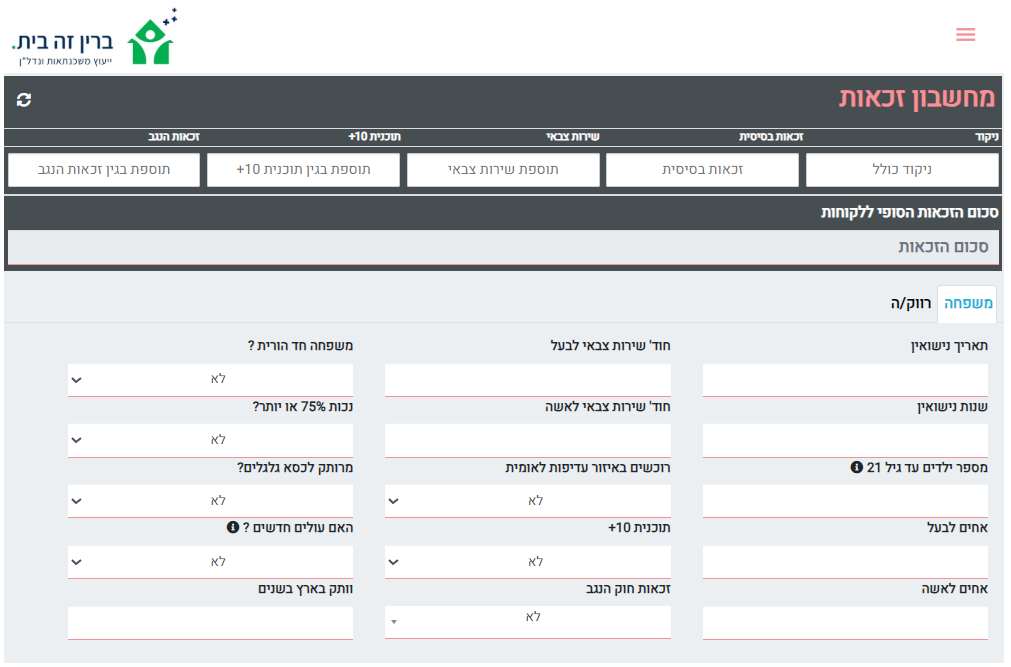Click info icon next to מספר ילדים עד גיל 21
This screenshot has width=1011, height=667.
[x=856, y=466]
